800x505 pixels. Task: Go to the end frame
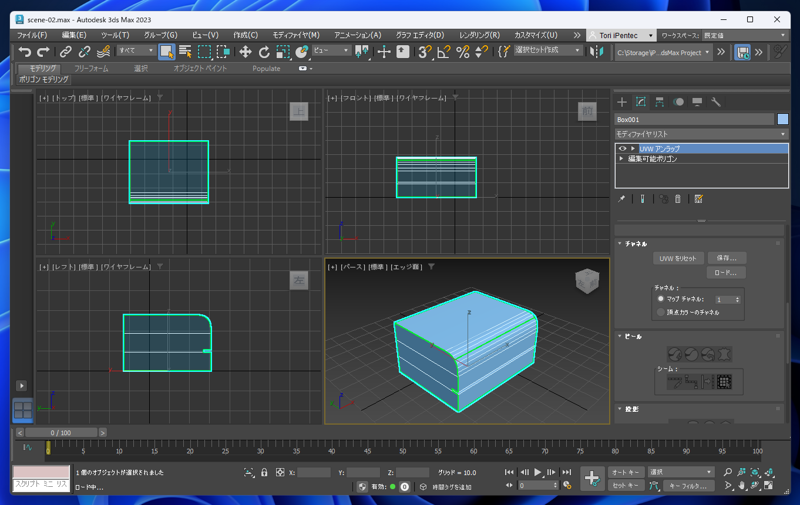566,472
